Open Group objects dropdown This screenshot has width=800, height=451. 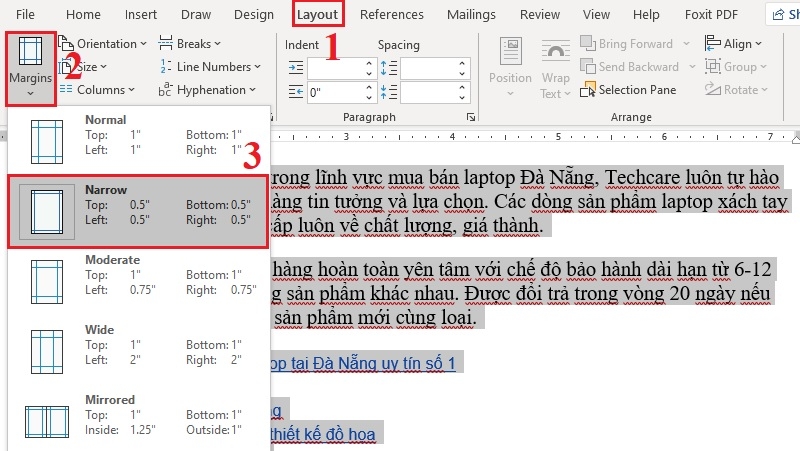(x=736, y=67)
